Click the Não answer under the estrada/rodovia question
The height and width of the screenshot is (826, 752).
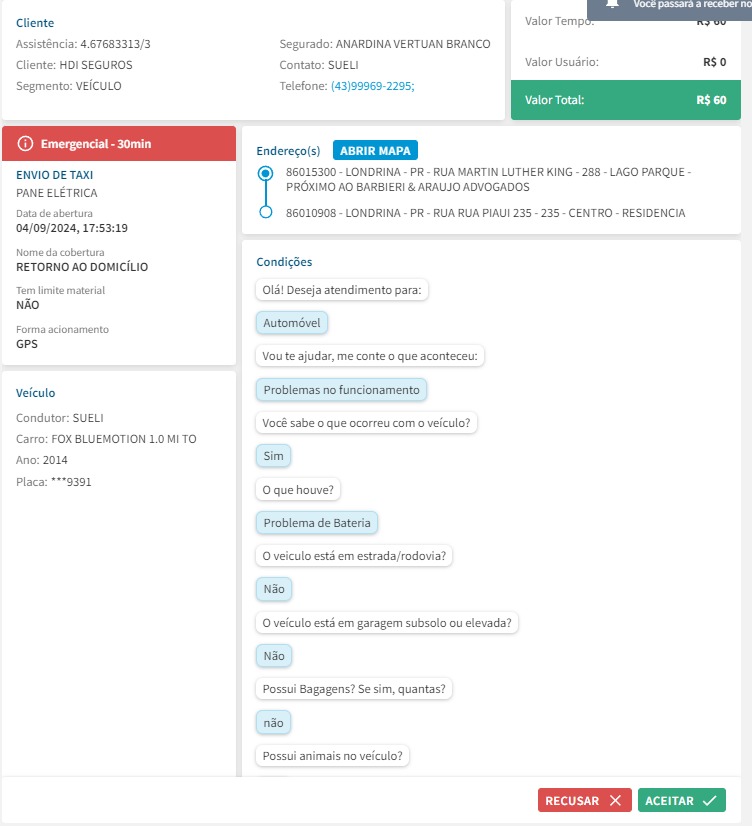click(x=273, y=589)
